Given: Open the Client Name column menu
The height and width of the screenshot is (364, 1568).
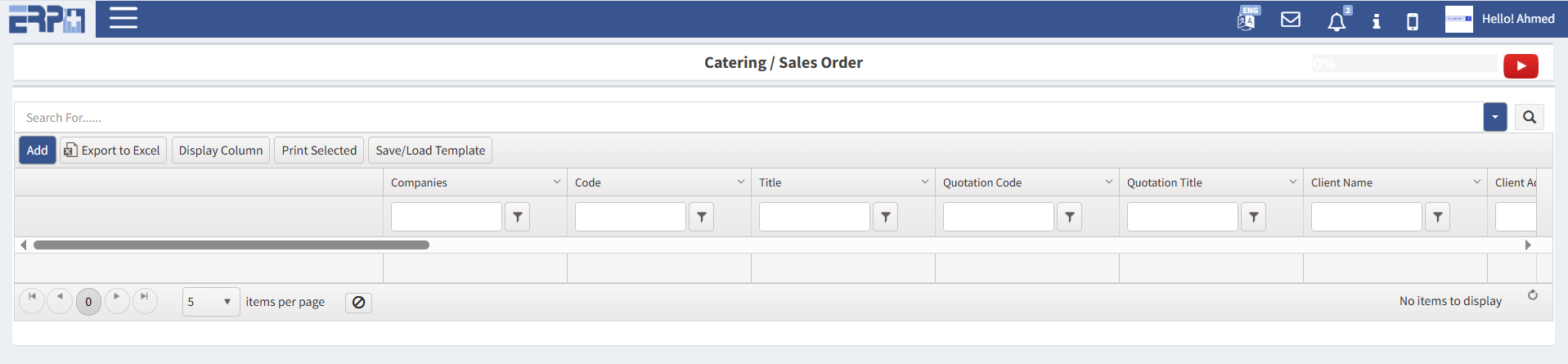Looking at the screenshot, I should [1477, 182].
